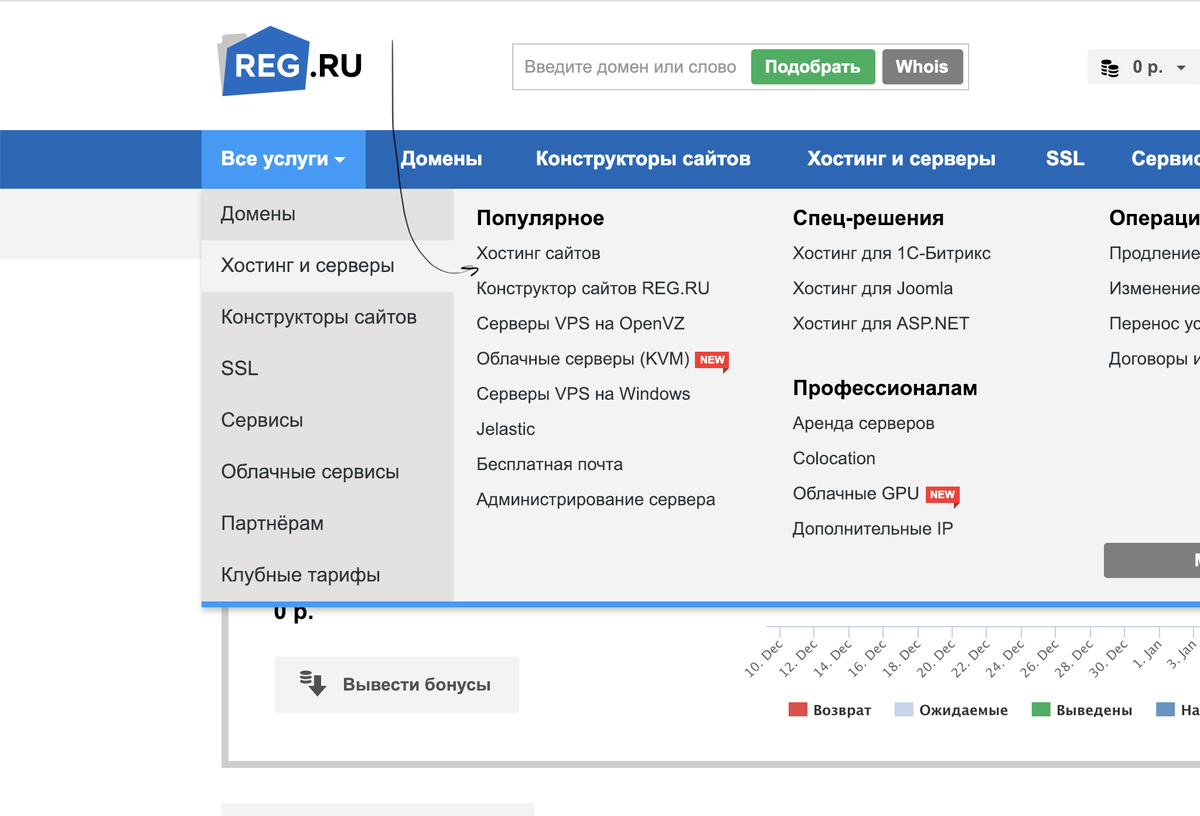Viewport: 1200px width, 816px height.
Task: Open Конструкторы сайтов in the navigation bar
Action: pyautogui.click(x=643, y=159)
